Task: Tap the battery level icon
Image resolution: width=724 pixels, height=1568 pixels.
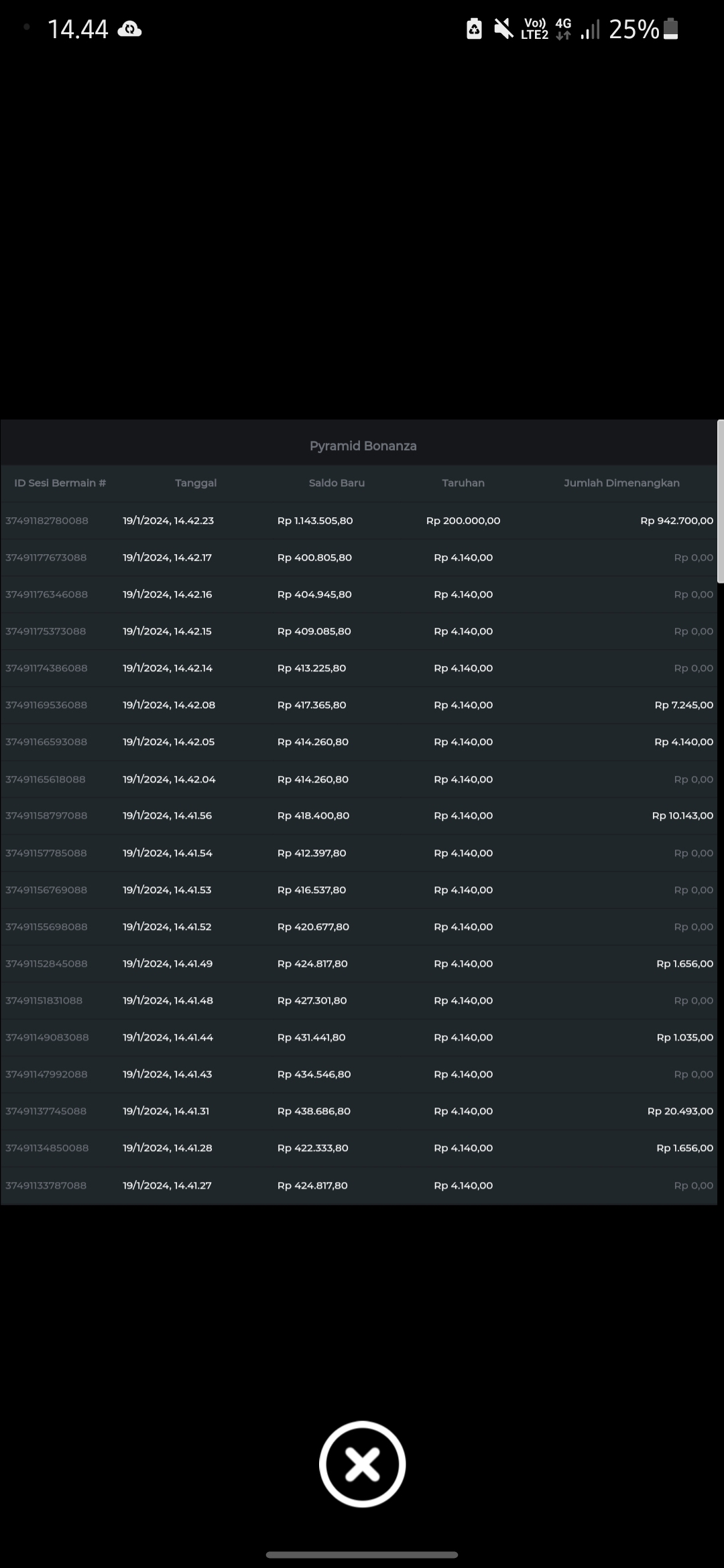Action: click(671, 29)
